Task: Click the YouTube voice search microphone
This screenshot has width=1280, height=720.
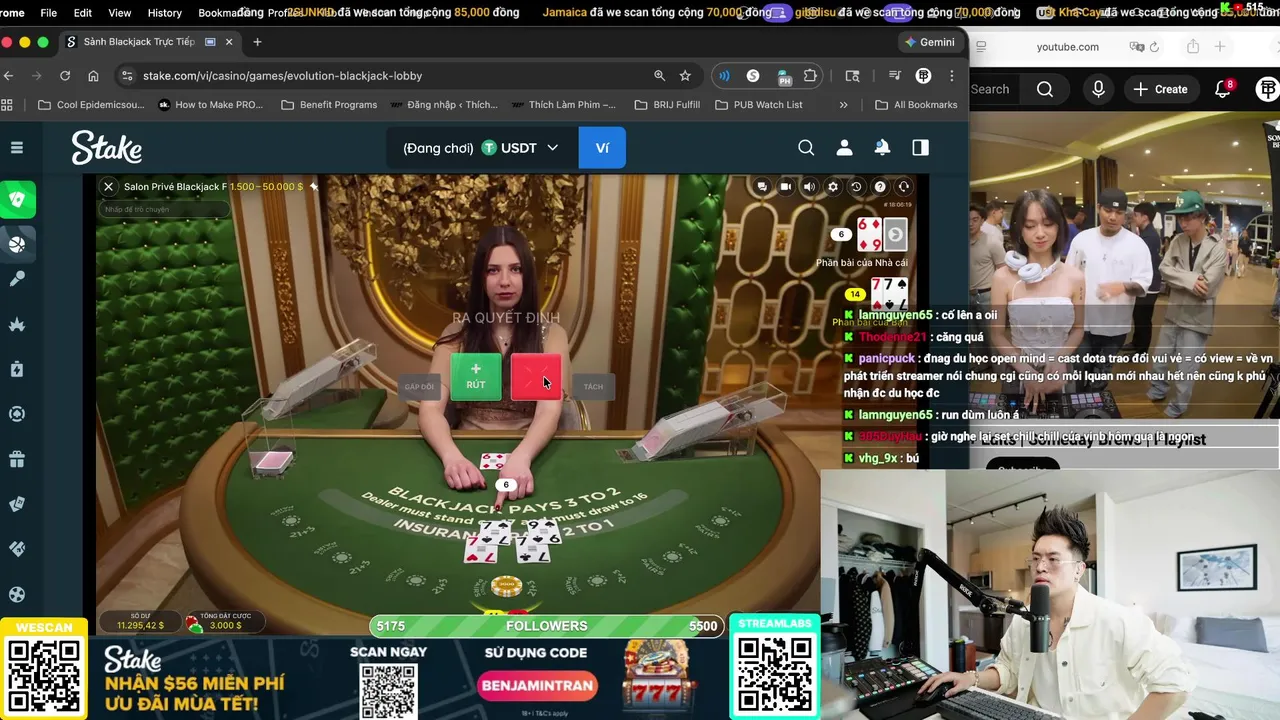Action: point(1098,89)
